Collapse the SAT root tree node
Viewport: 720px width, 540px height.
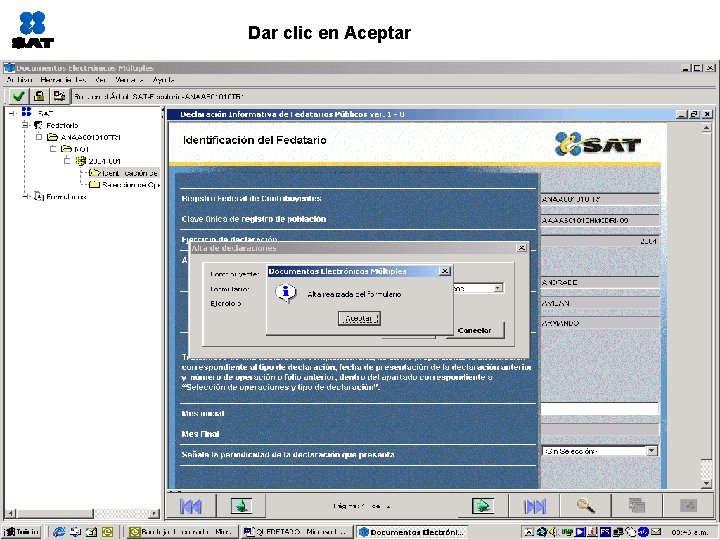pos(12,113)
